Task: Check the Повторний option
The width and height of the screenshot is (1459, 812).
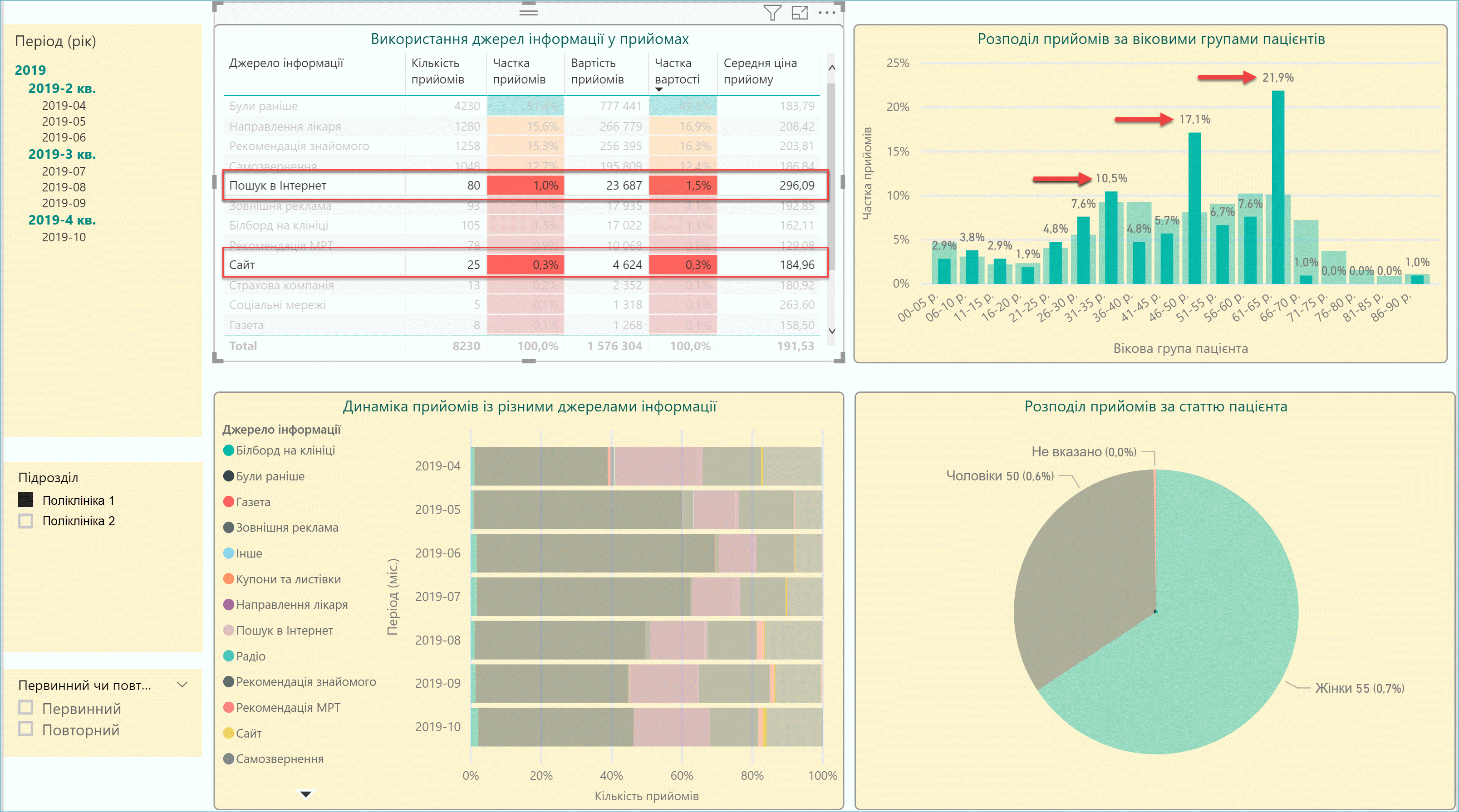Action: tap(26, 729)
